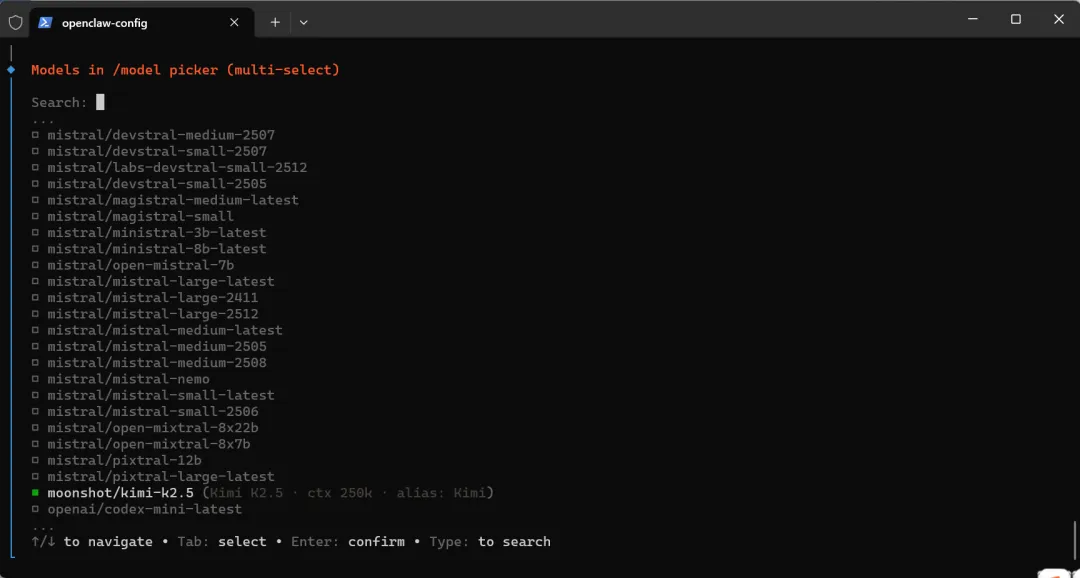Click the mistral/mistral-medium-2505 text
Viewport: 1080px width, 578px height.
pyautogui.click(x=157, y=347)
